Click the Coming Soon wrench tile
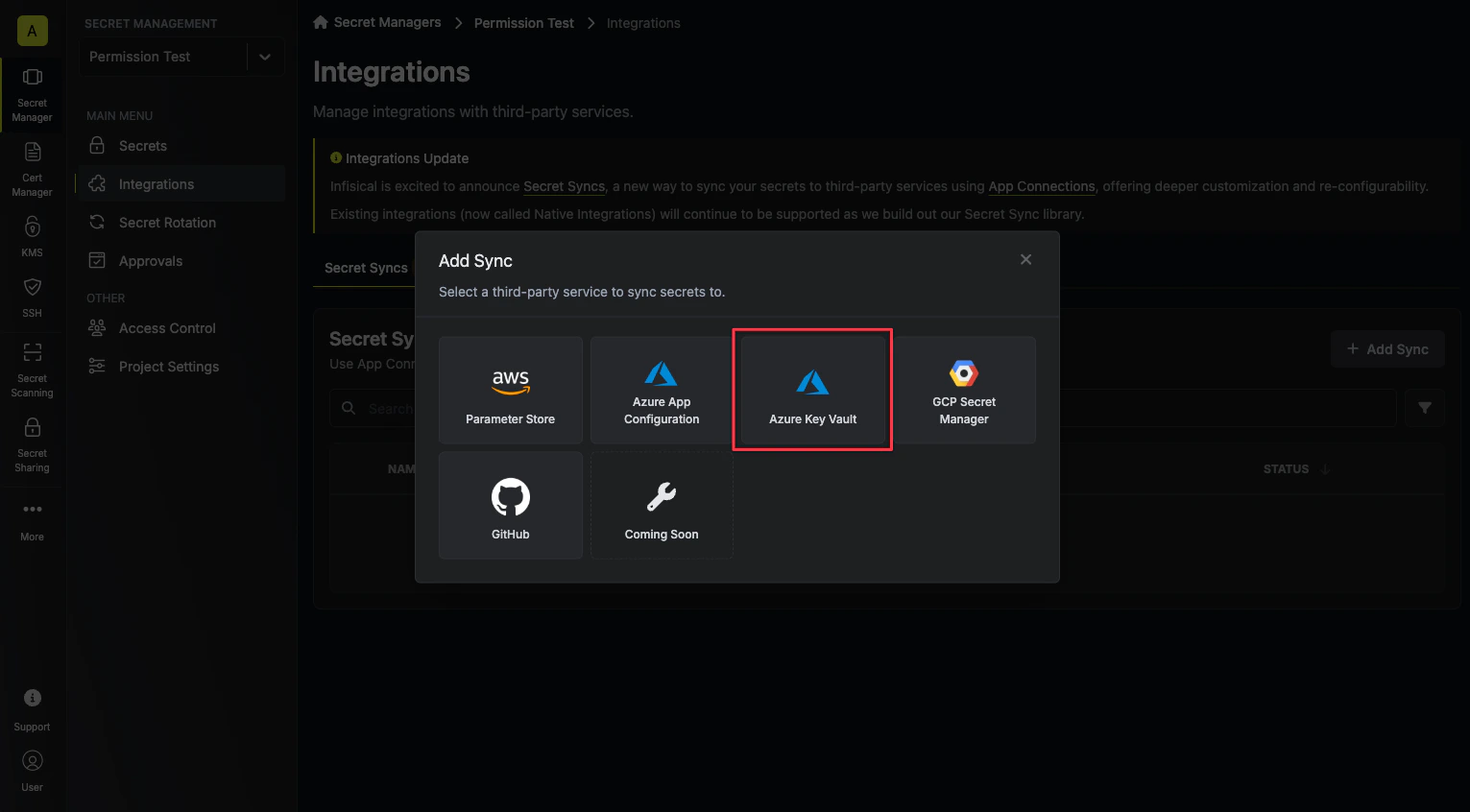The height and width of the screenshot is (812, 1470). 662,505
